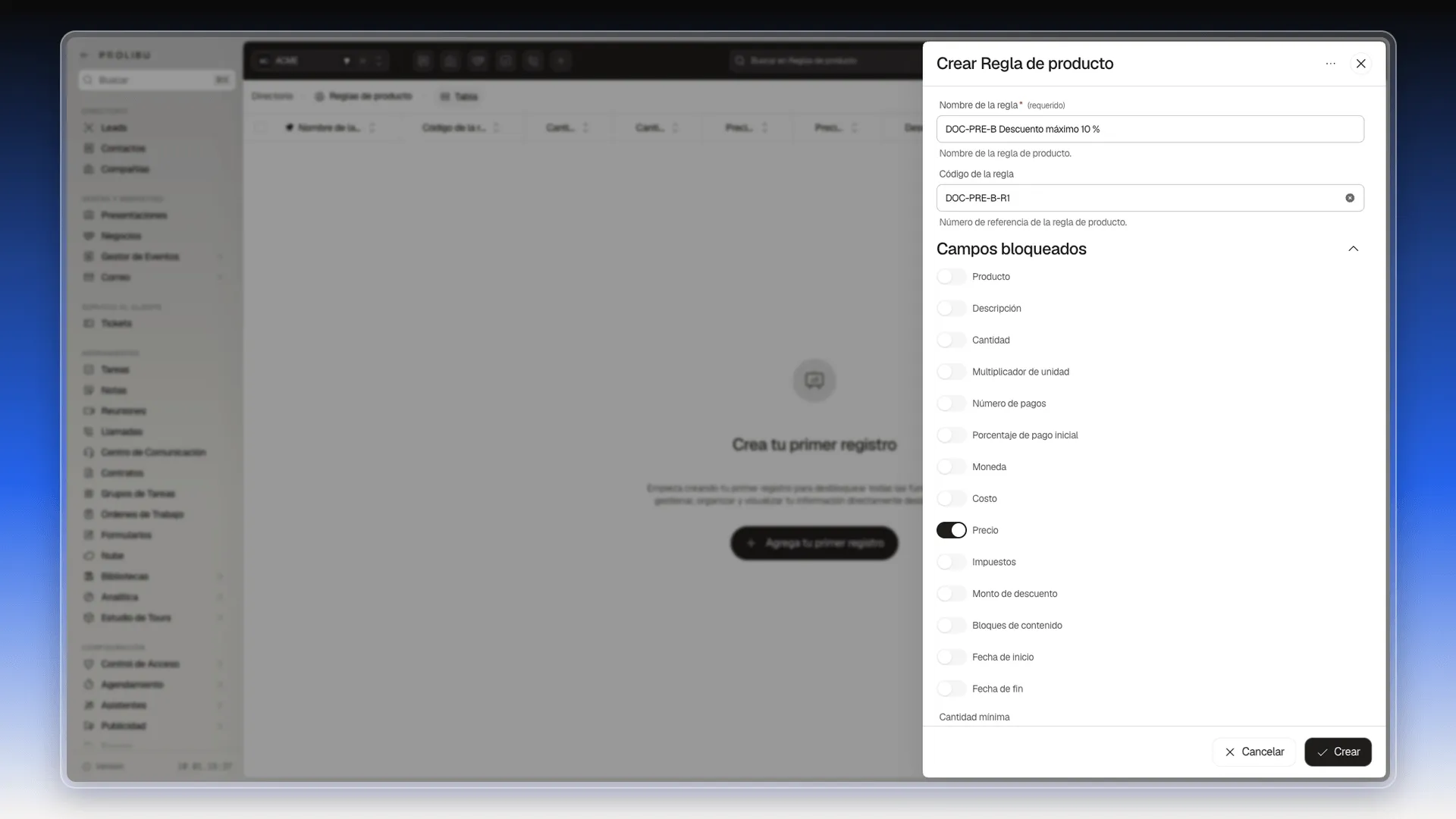Expand Control de Acceso sidebar item
1456x819 pixels.
pos(221,664)
